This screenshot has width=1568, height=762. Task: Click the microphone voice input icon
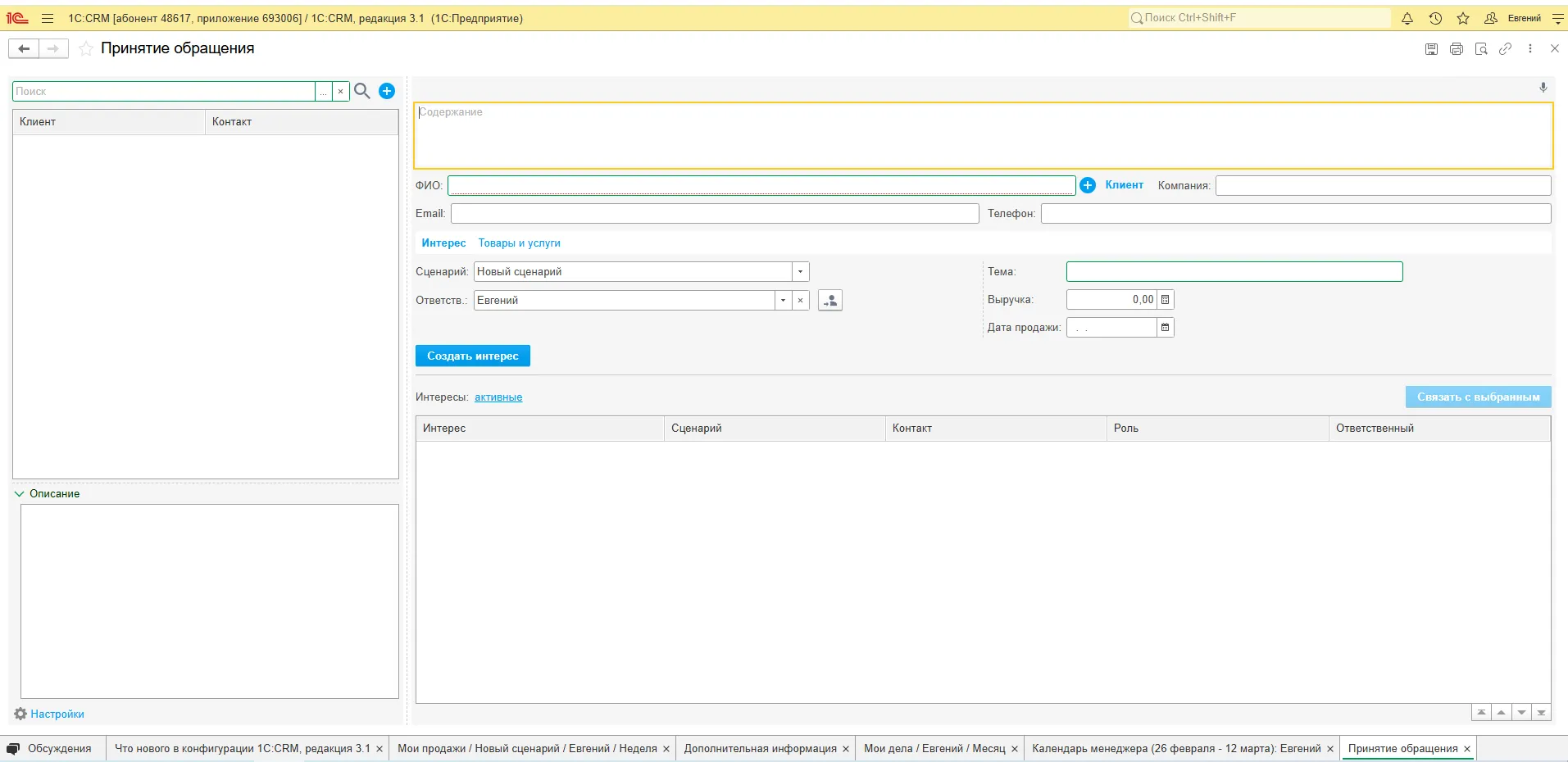pos(1543,88)
